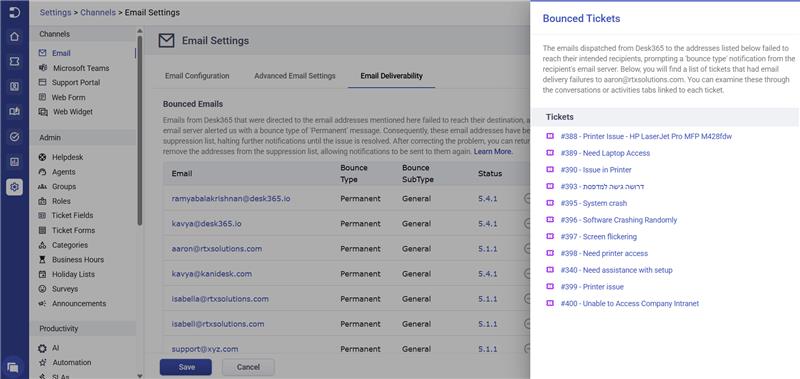
Task: Open ticket #400 - Unable to Access Company Intranet
Action: 630,304
